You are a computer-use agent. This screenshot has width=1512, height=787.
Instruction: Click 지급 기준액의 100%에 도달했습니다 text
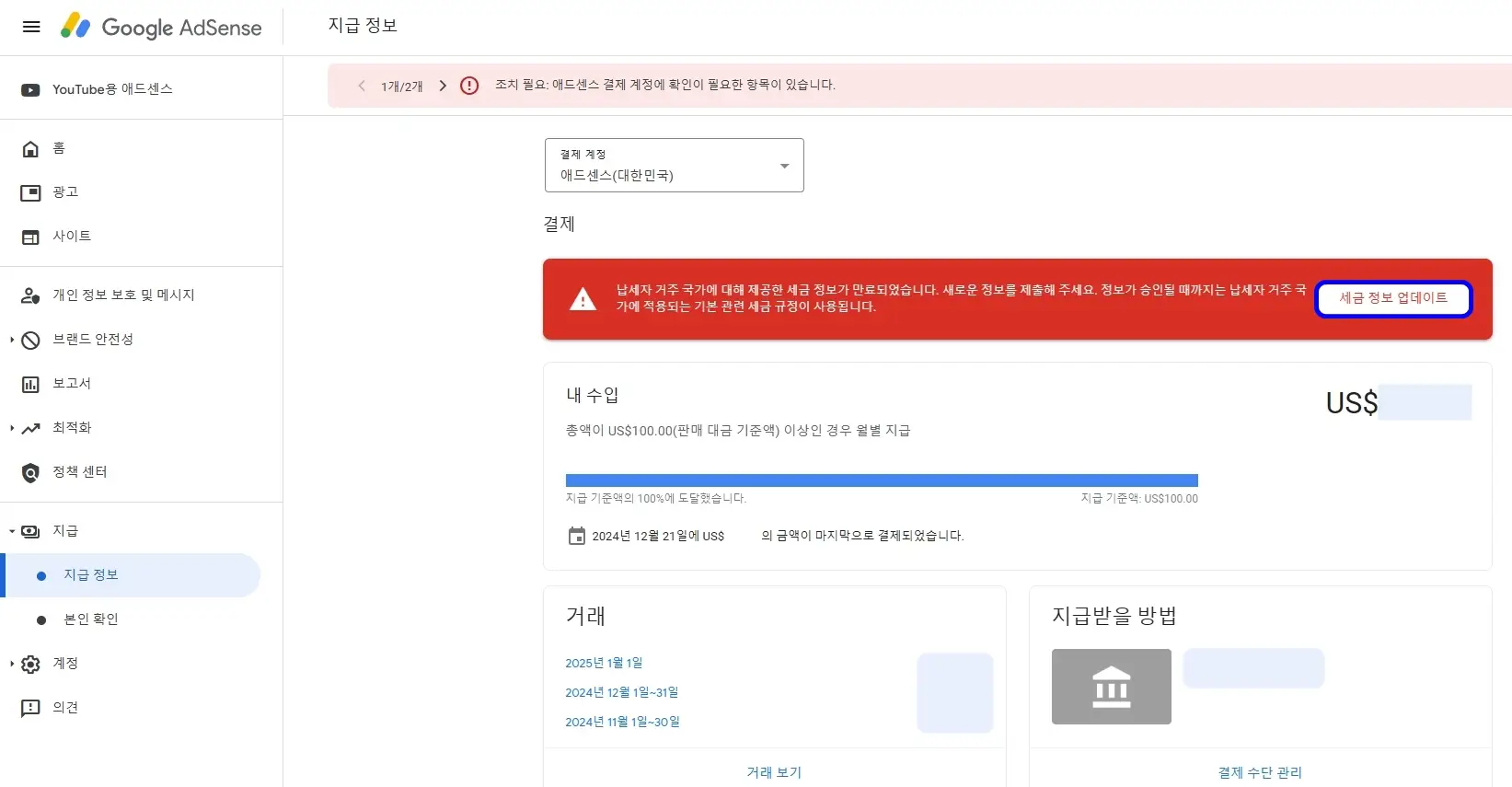(x=656, y=499)
